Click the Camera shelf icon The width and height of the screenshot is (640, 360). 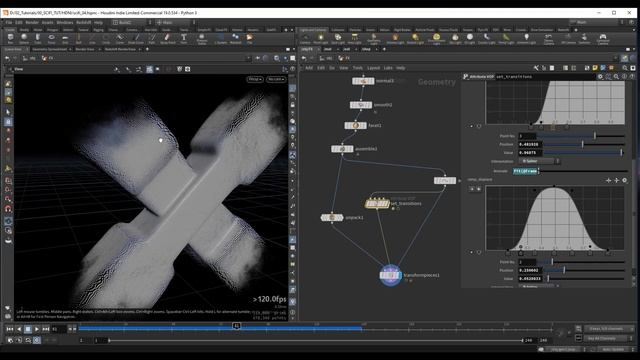click(305, 39)
